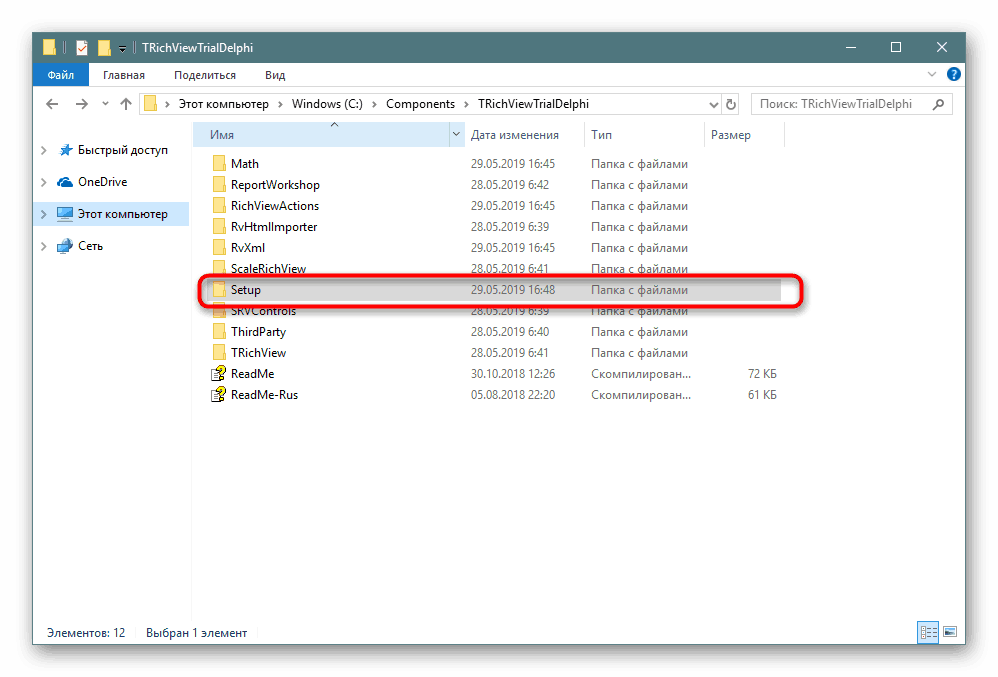
Task: Select OneDrive in navigation pane
Action: pos(102,182)
